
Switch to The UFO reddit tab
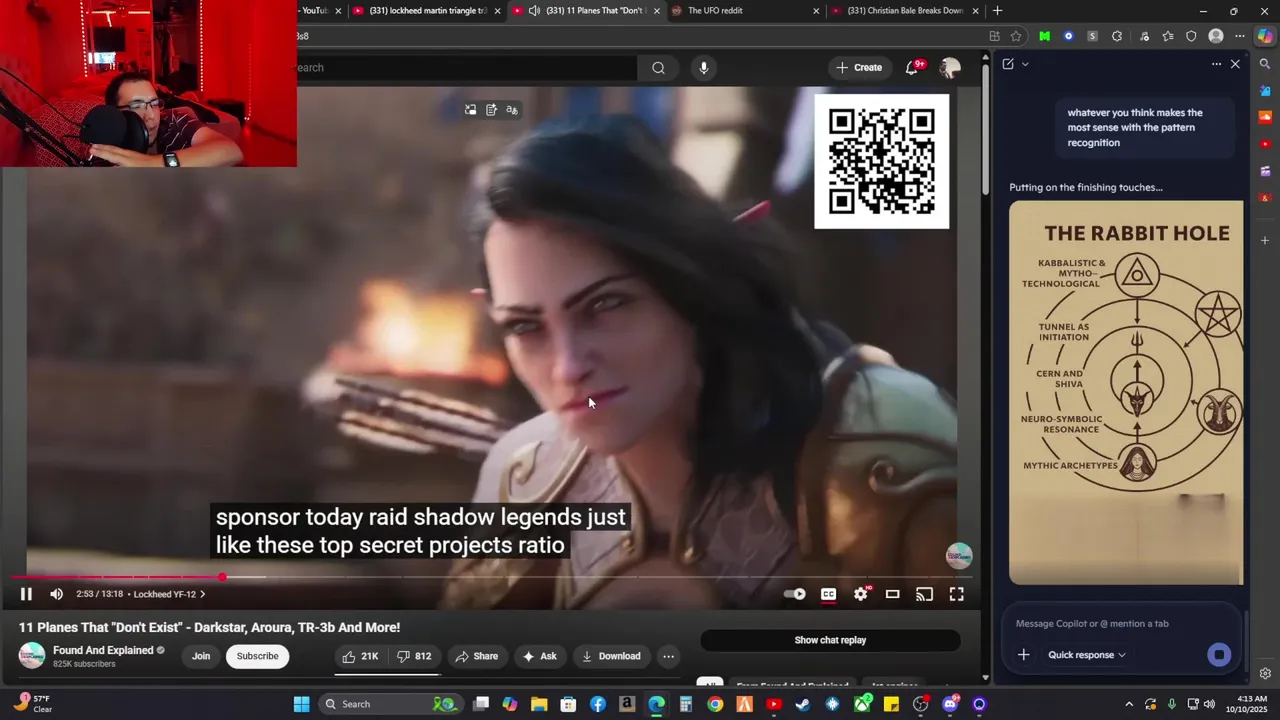(x=745, y=11)
